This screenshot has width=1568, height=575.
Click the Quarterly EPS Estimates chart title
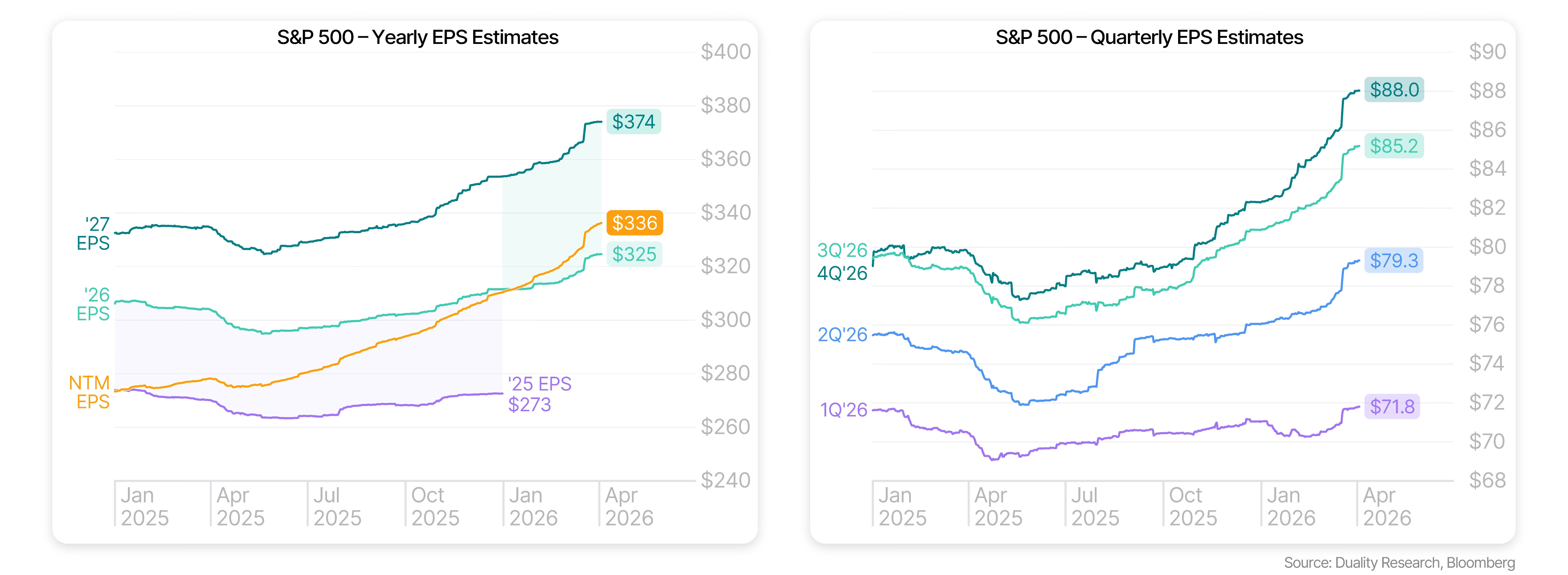pos(1149,38)
